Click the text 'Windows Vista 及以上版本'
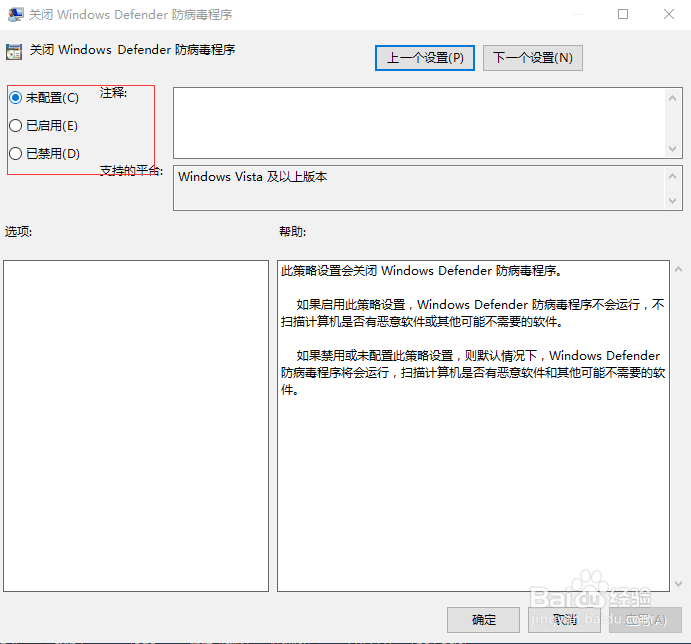Image resolution: width=691 pixels, height=644 pixels. pos(253,177)
